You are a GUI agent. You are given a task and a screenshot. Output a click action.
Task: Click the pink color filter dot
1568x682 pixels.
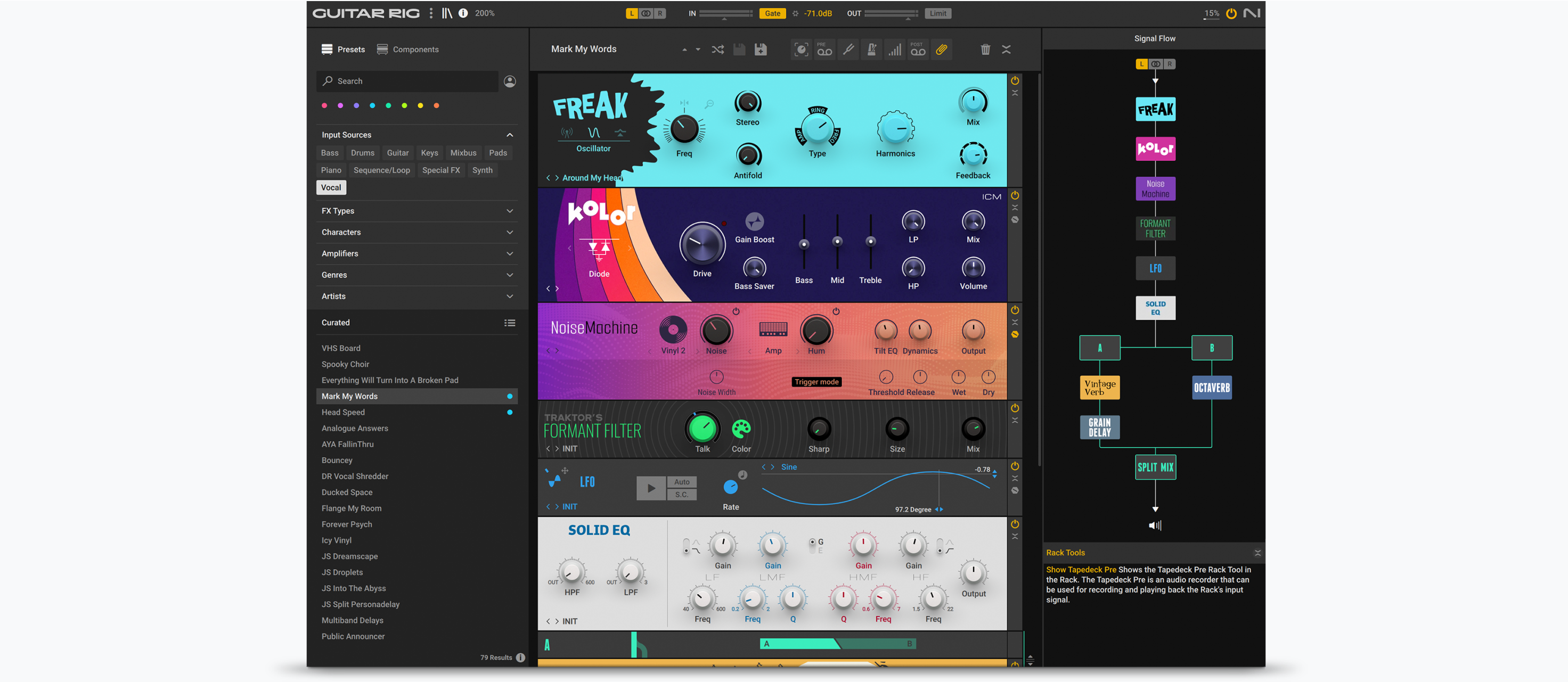pyautogui.click(x=324, y=106)
